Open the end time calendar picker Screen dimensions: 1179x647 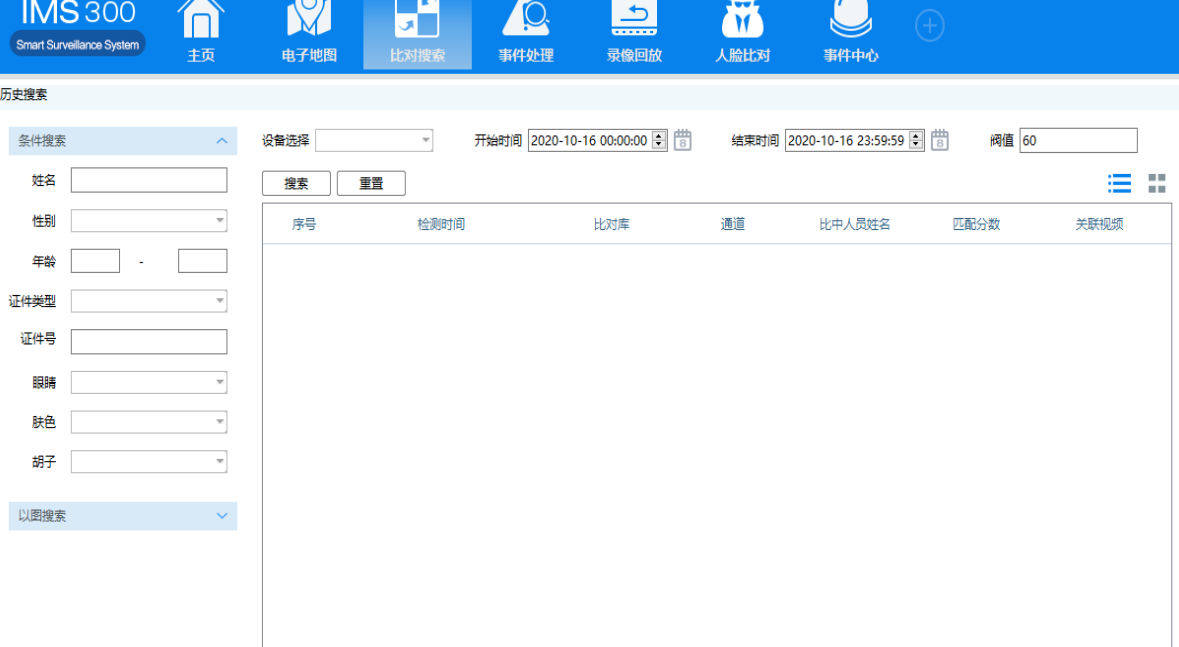click(x=938, y=140)
